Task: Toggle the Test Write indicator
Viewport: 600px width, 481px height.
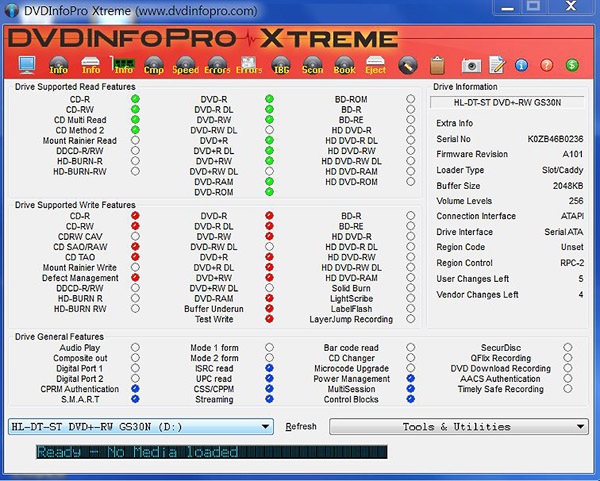Action: pyautogui.click(x=269, y=319)
